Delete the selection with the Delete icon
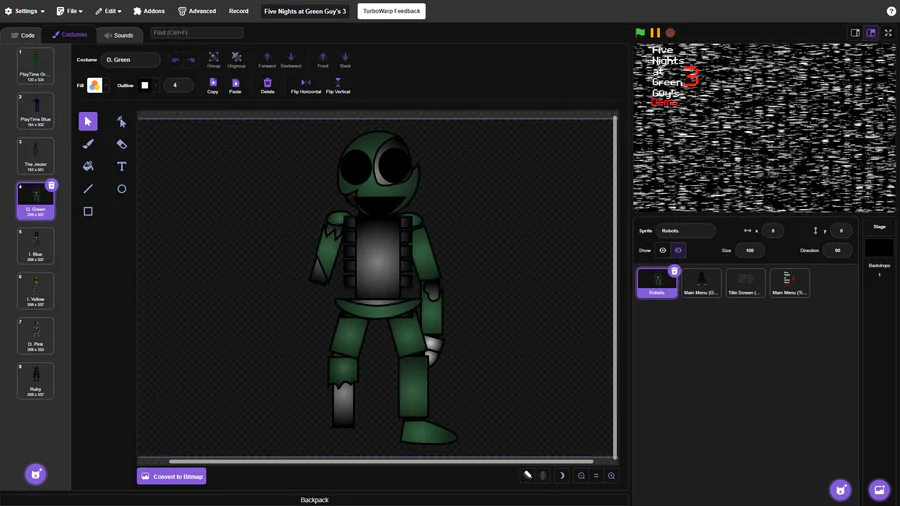The width and height of the screenshot is (900, 506). pos(267,83)
